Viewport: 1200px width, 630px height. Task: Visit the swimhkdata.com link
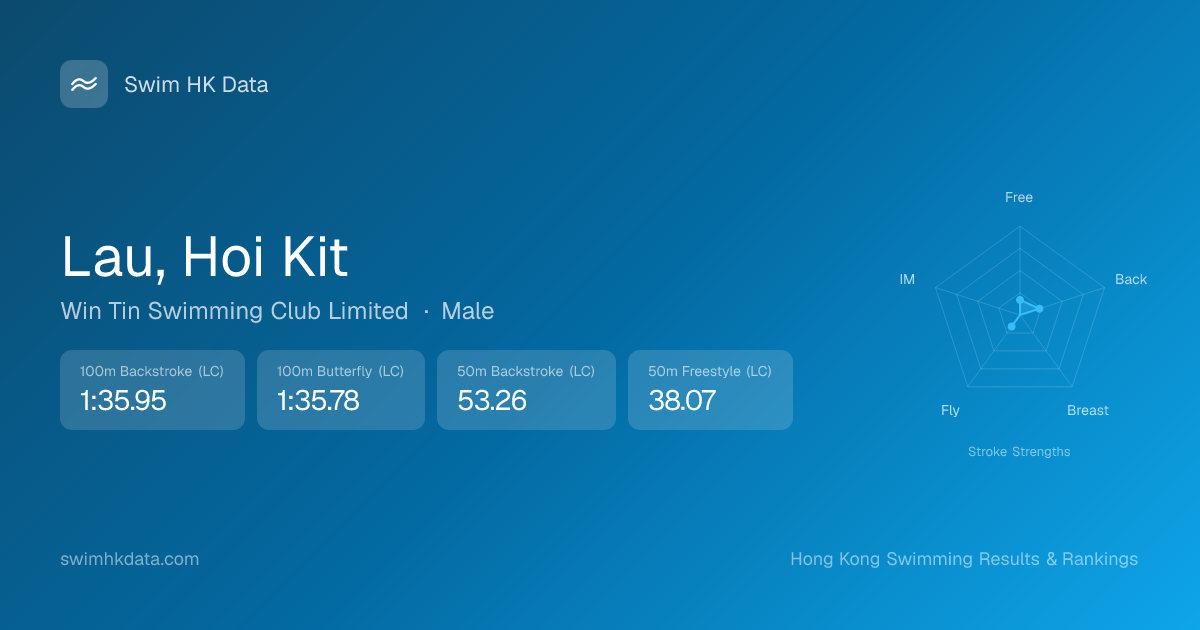pos(130,559)
